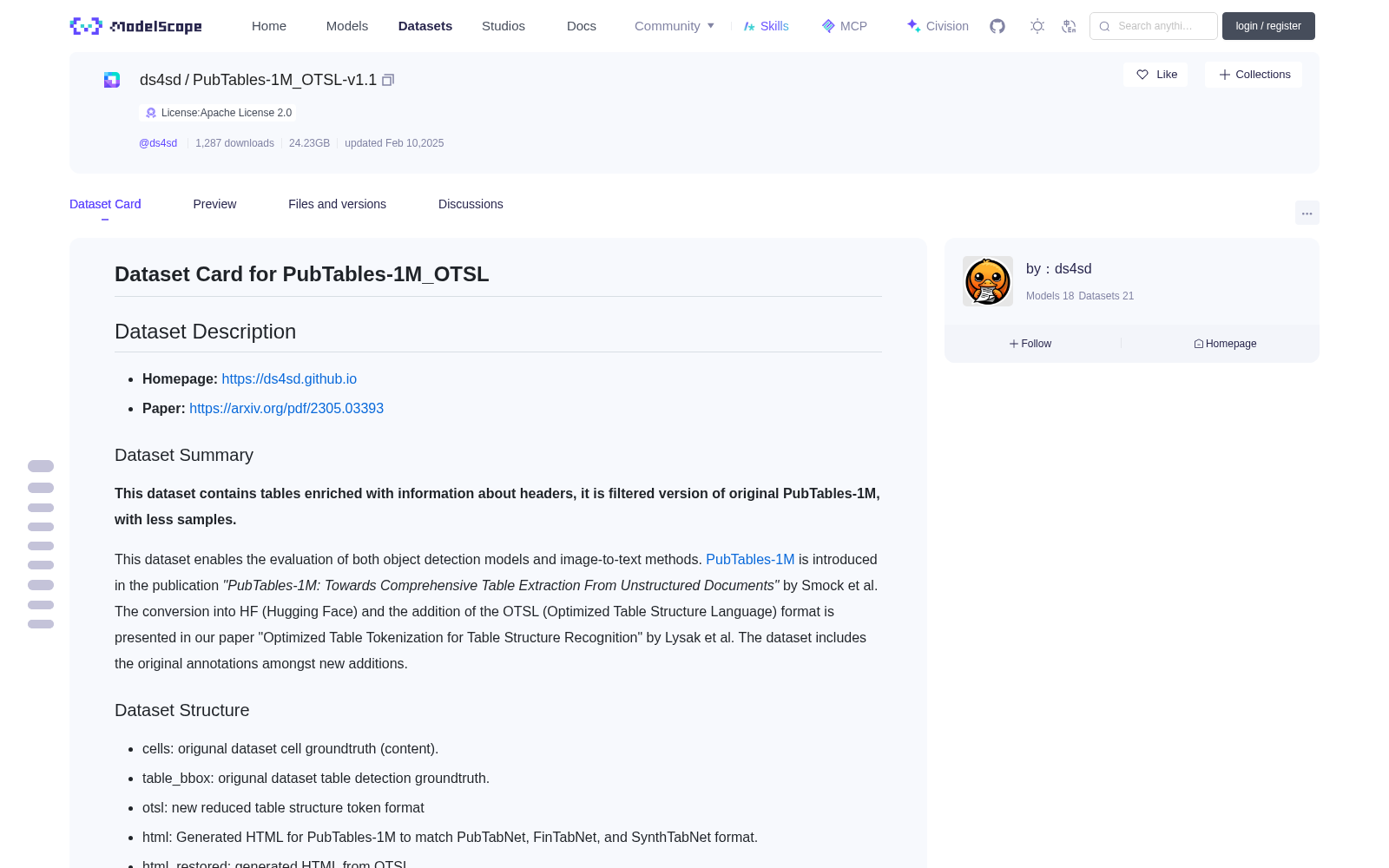Click the "by : ds4sd" author name
Image resolution: width=1389 pixels, height=868 pixels.
pos(1058,269)
